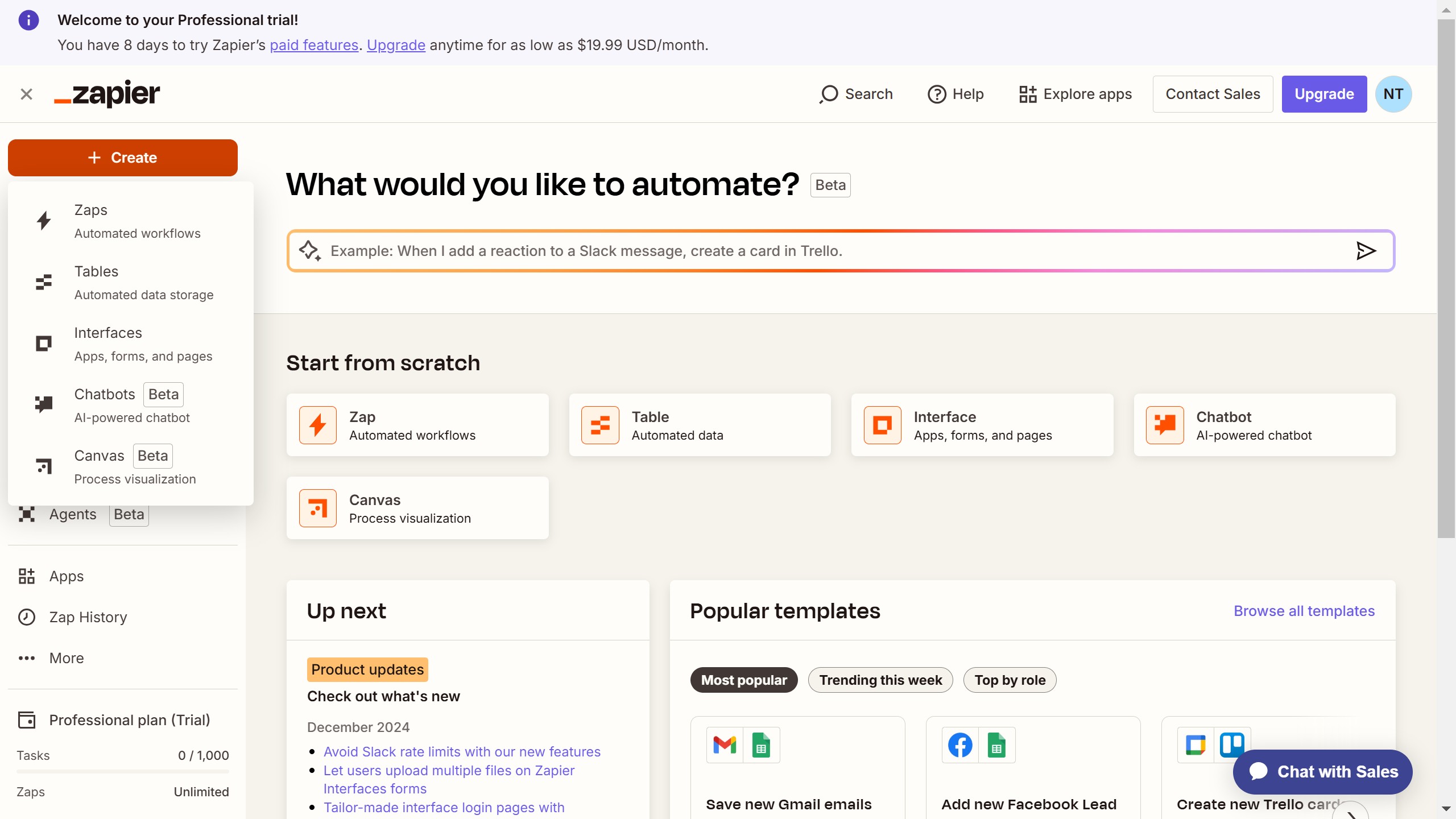
Task: Click the Apps sidebar grid icon
Action: pos(27,576)
